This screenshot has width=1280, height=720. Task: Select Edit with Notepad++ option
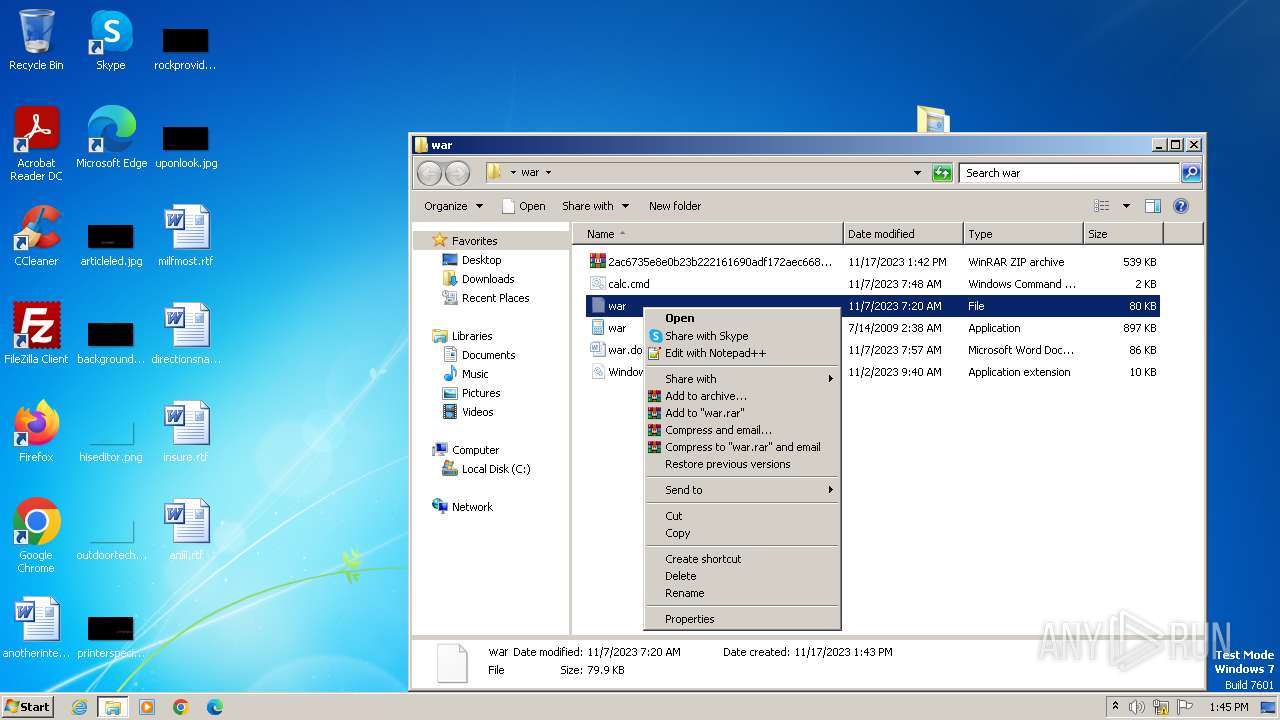pos(741,353)
